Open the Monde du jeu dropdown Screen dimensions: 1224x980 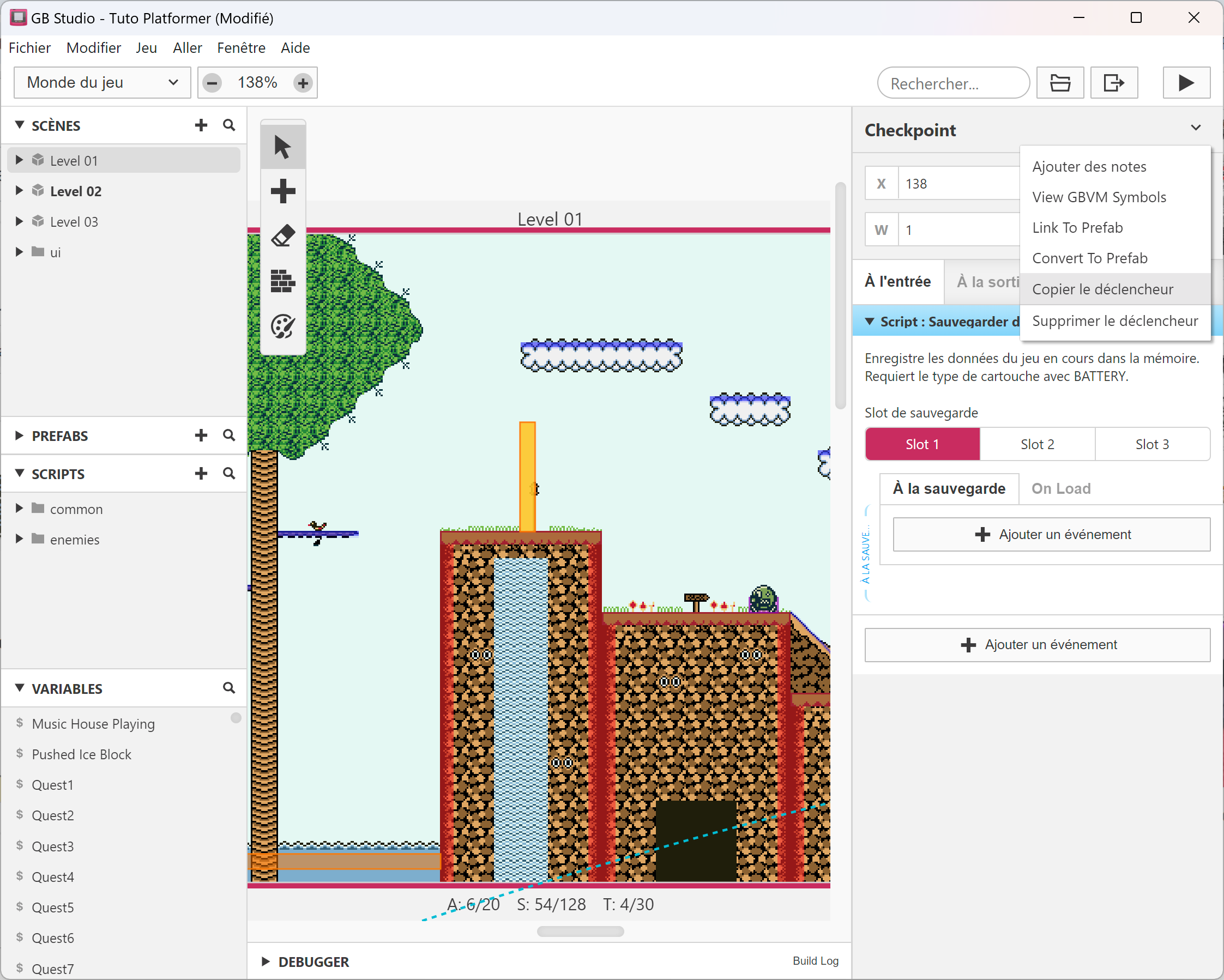(x=102, y=83)
